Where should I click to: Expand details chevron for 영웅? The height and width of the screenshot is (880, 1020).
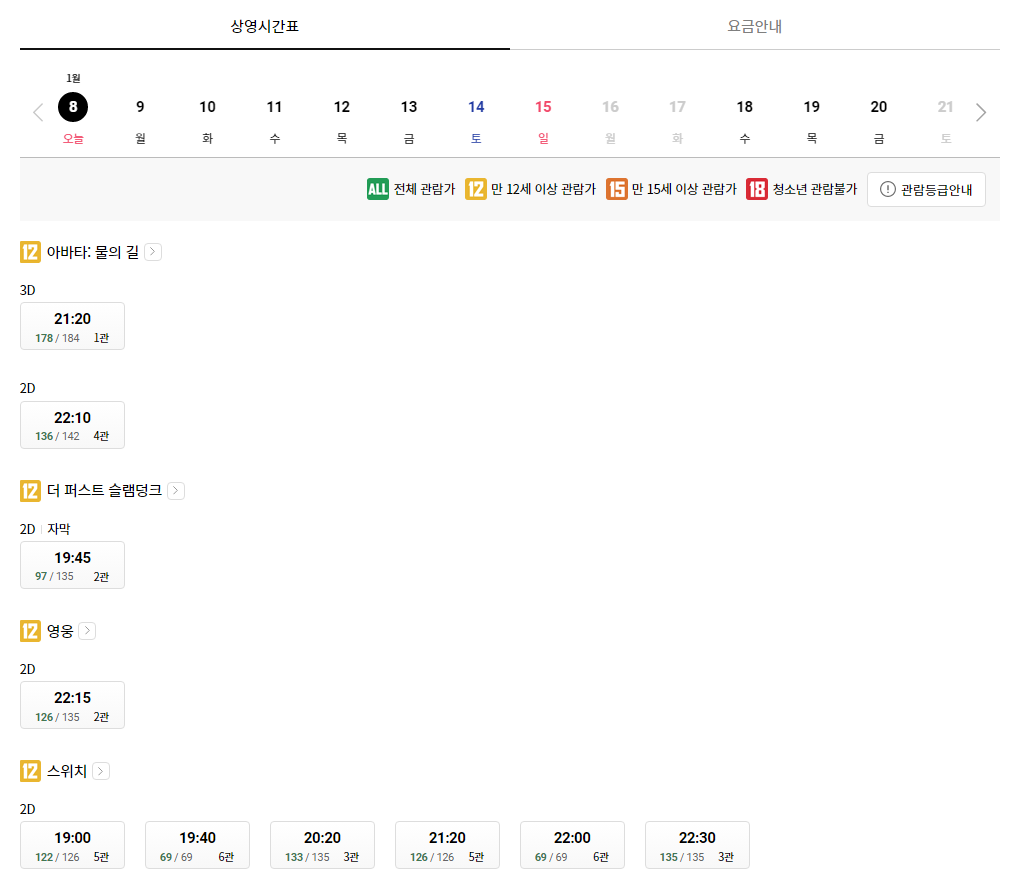point(87,631)
